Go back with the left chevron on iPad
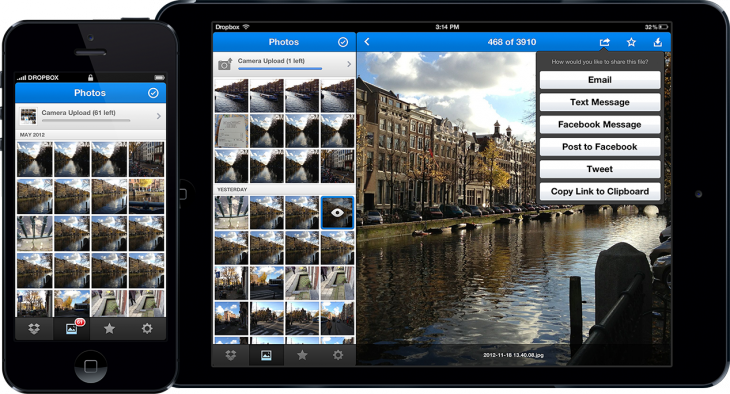This screenshot has width=730, height=394. pos(367,42)
